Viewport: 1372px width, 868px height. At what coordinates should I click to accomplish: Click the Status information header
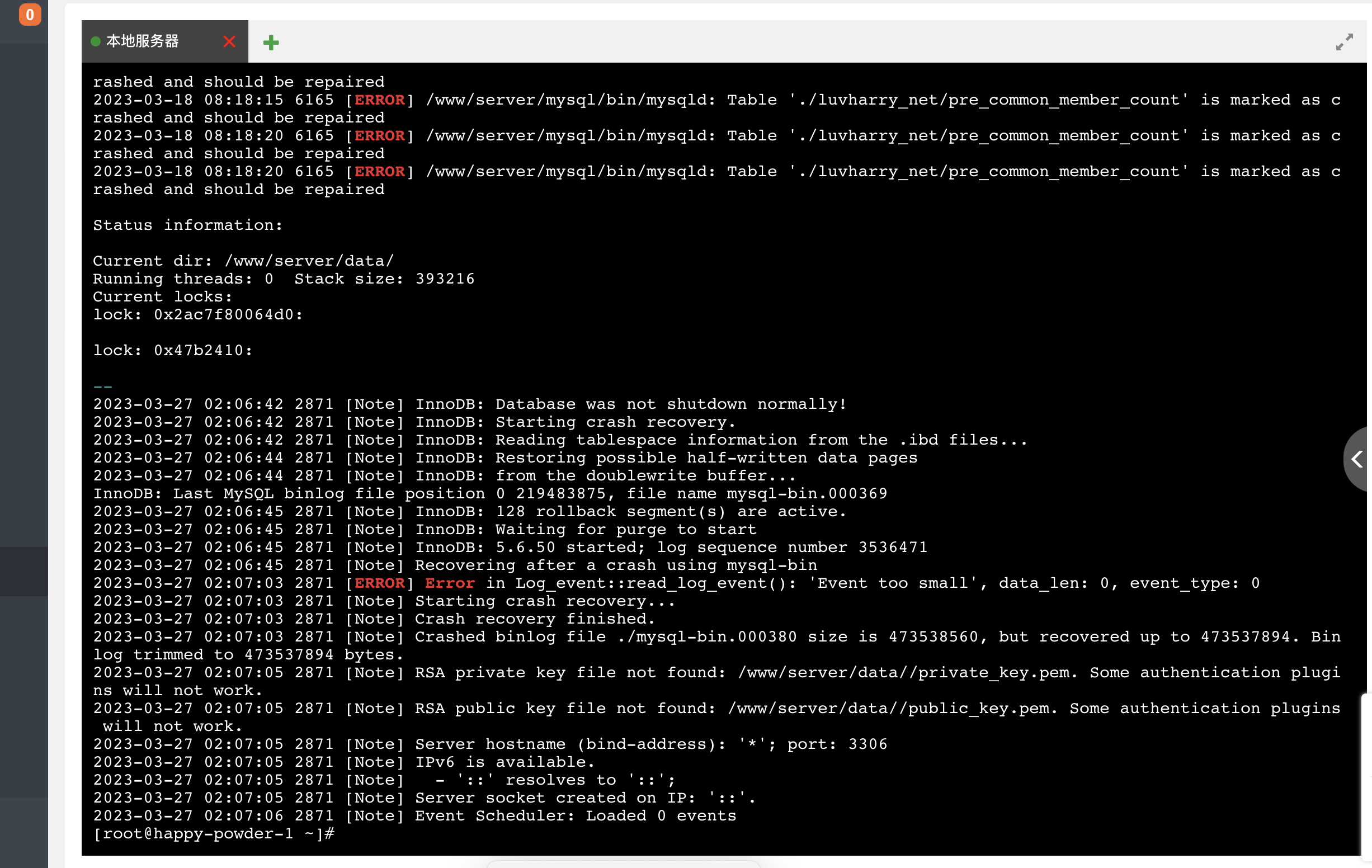point(188,224)
